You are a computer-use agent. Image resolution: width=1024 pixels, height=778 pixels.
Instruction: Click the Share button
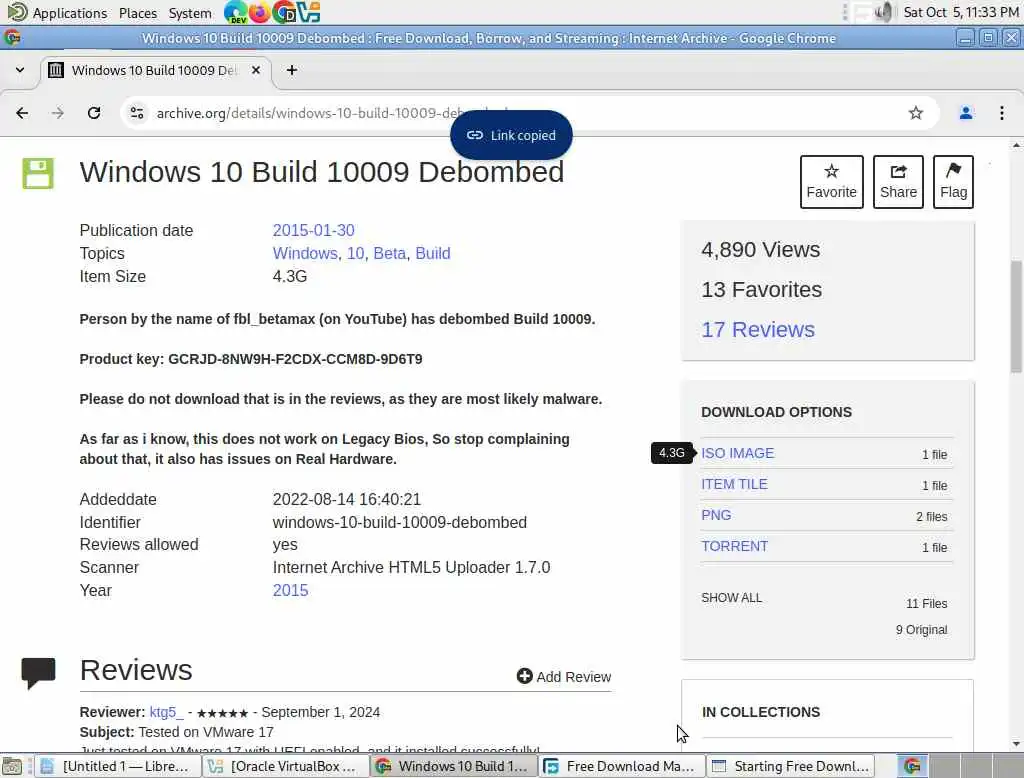pyautogui.click(x=898, y=182)
